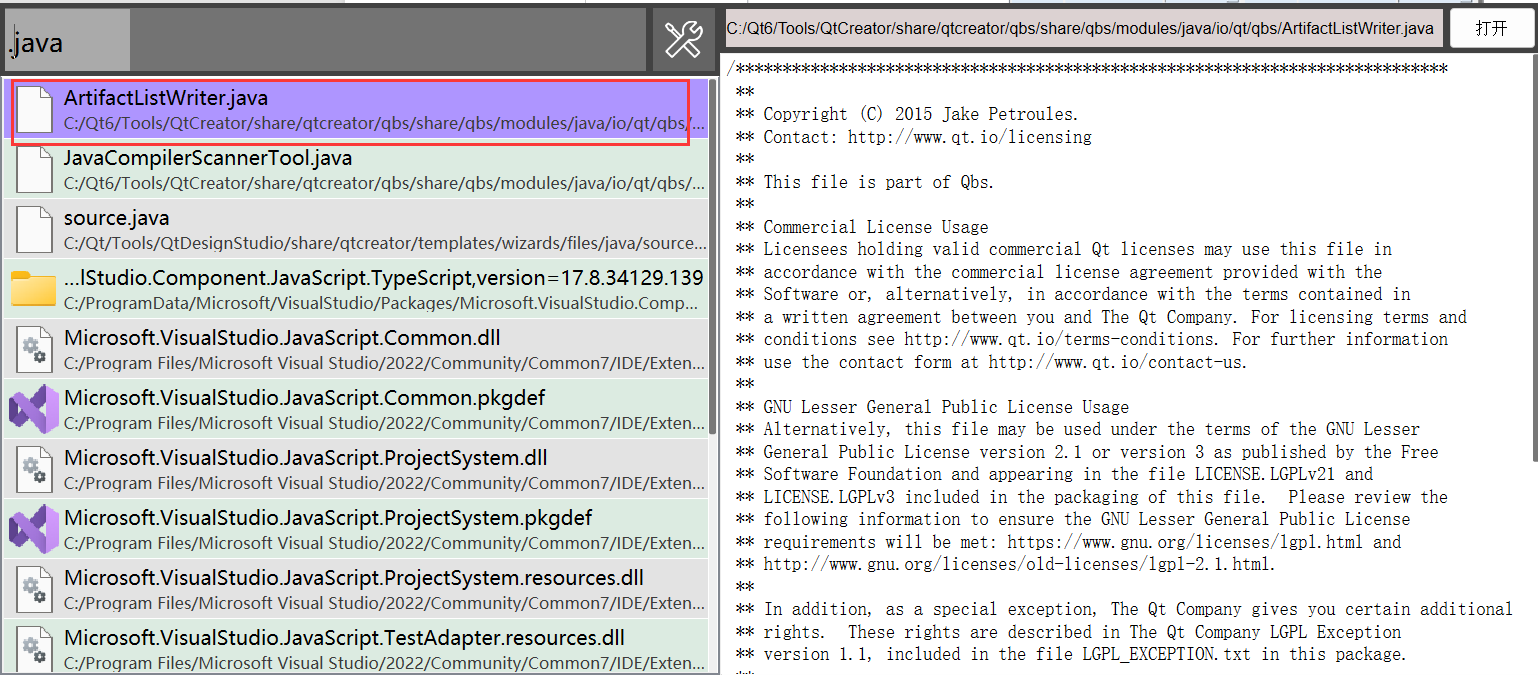The height and width of the screenshot is (675, 1538).
Task: Click file icon of JavaCompilerScannerTool.java
Action: coord(34,170)
